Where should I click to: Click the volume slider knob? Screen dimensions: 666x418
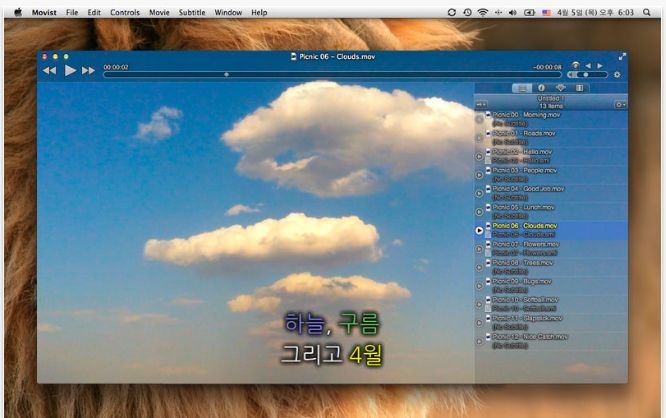point(586,75)
